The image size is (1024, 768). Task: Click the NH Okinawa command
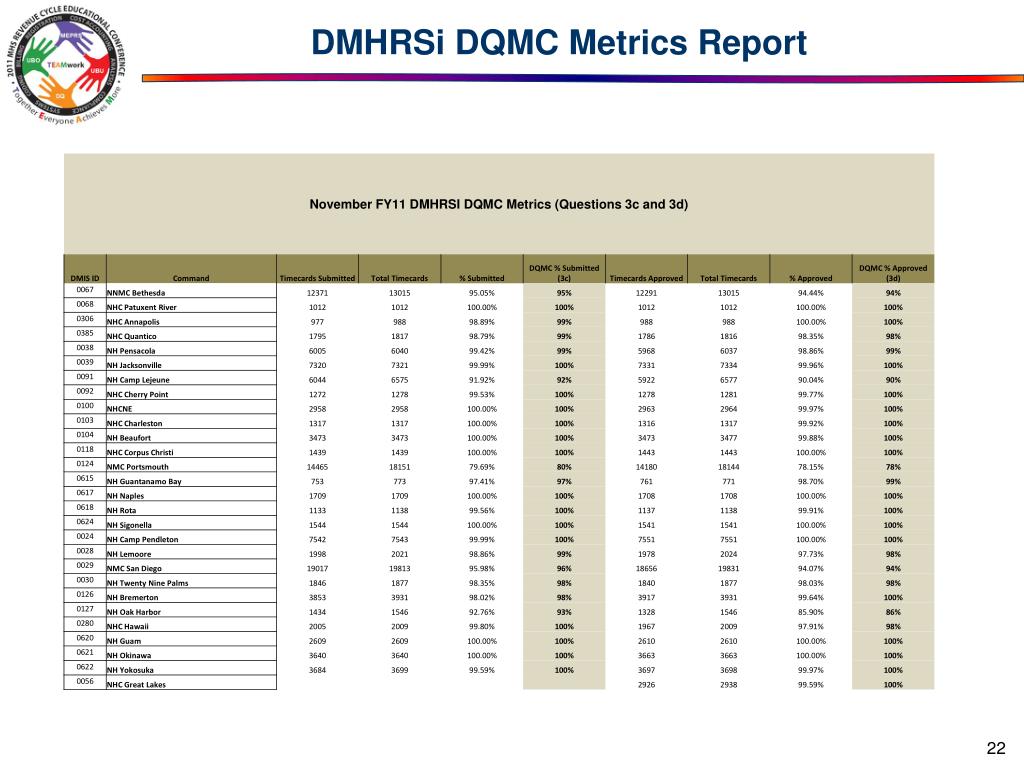[x=129, y=656]
